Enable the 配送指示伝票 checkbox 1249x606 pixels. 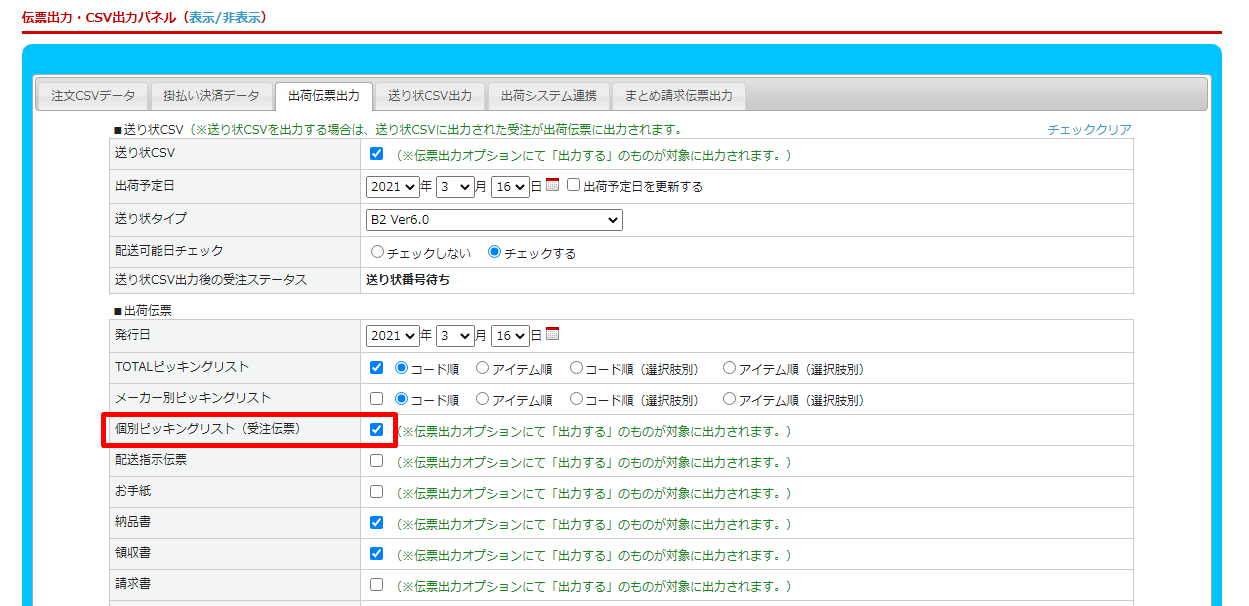pyautogui.click(x=376, y=461)
